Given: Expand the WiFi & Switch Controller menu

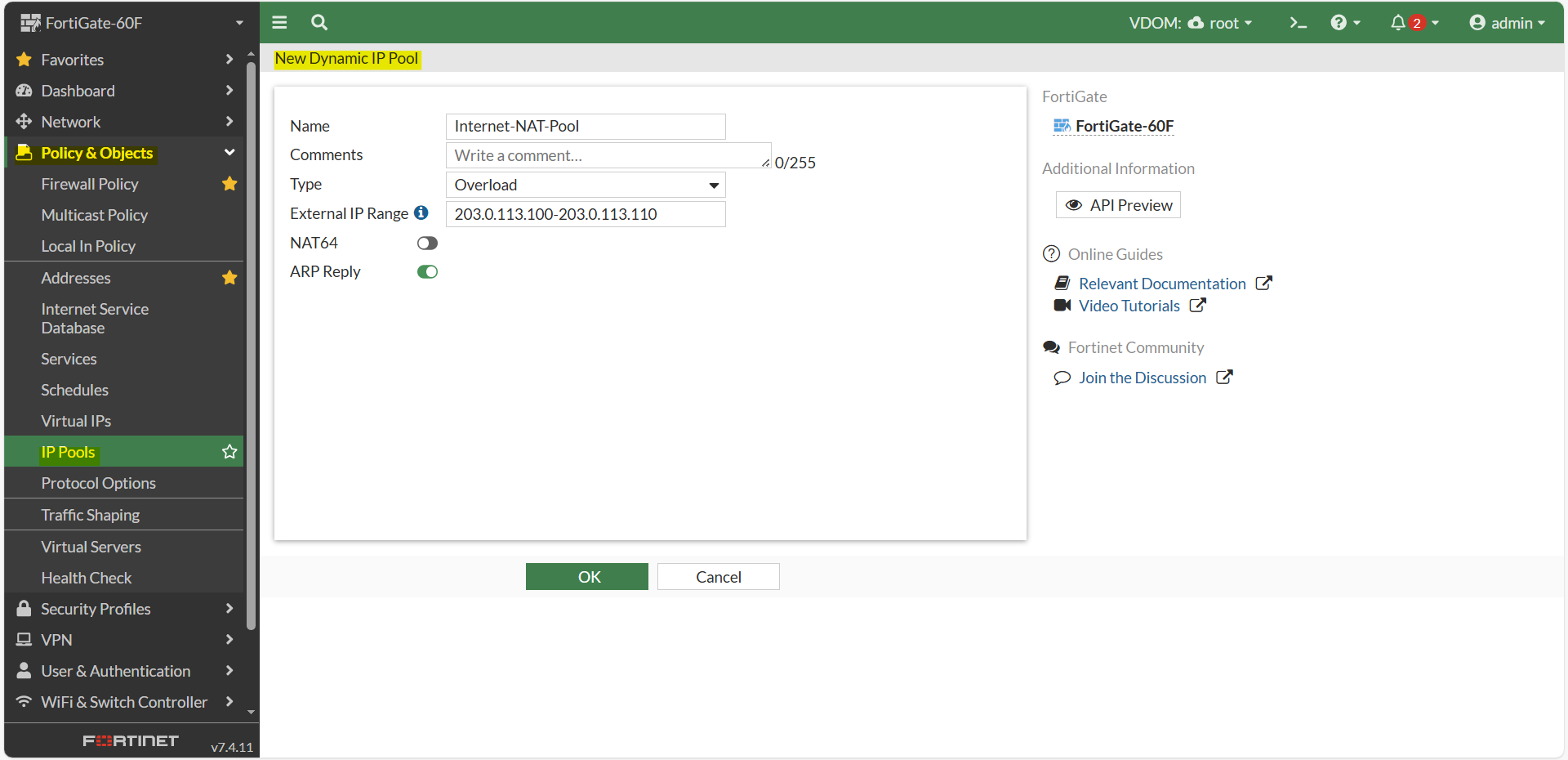Looking at the screenshot, I should [x=124, y=702].
